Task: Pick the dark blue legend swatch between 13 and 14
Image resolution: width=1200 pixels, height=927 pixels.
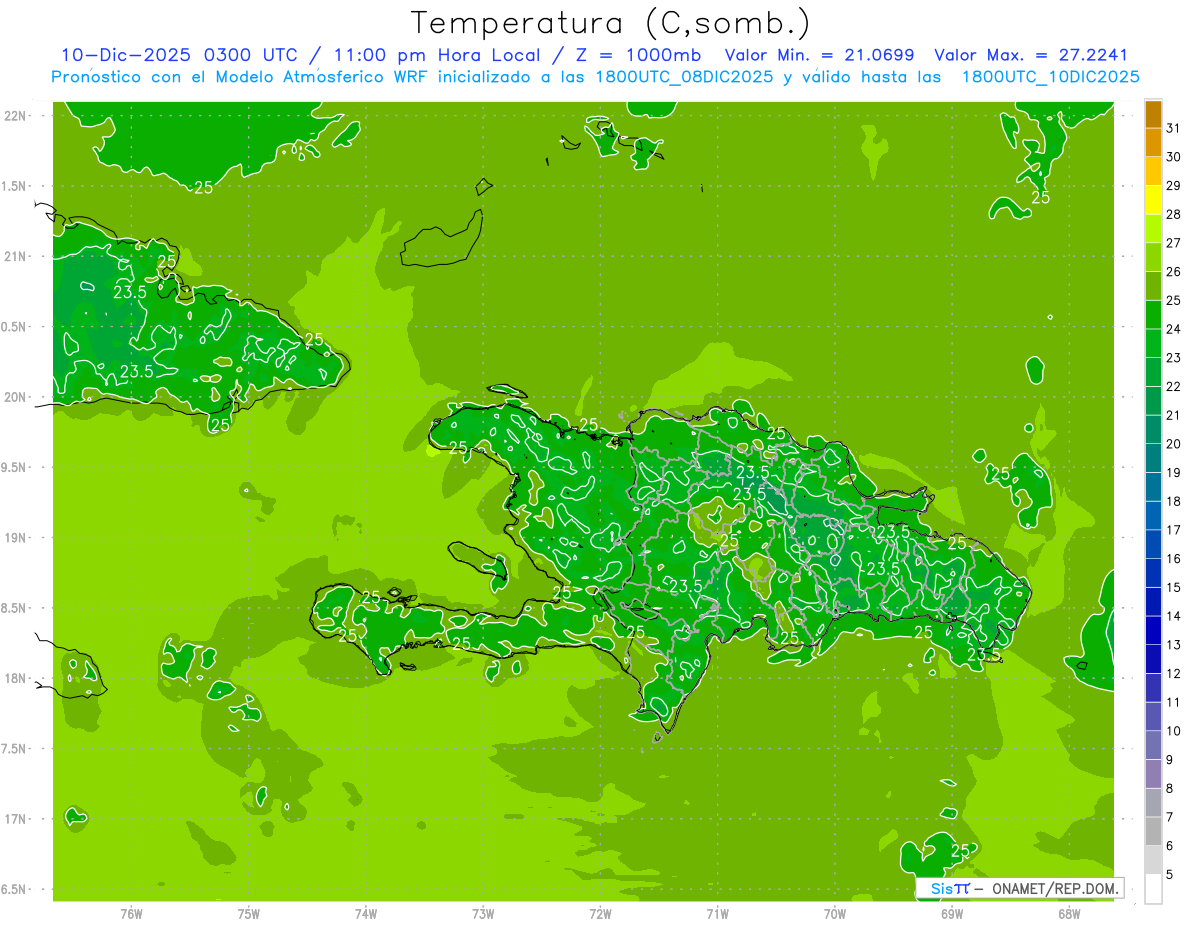Action: pyautogui.click(x=1153, y=630)
